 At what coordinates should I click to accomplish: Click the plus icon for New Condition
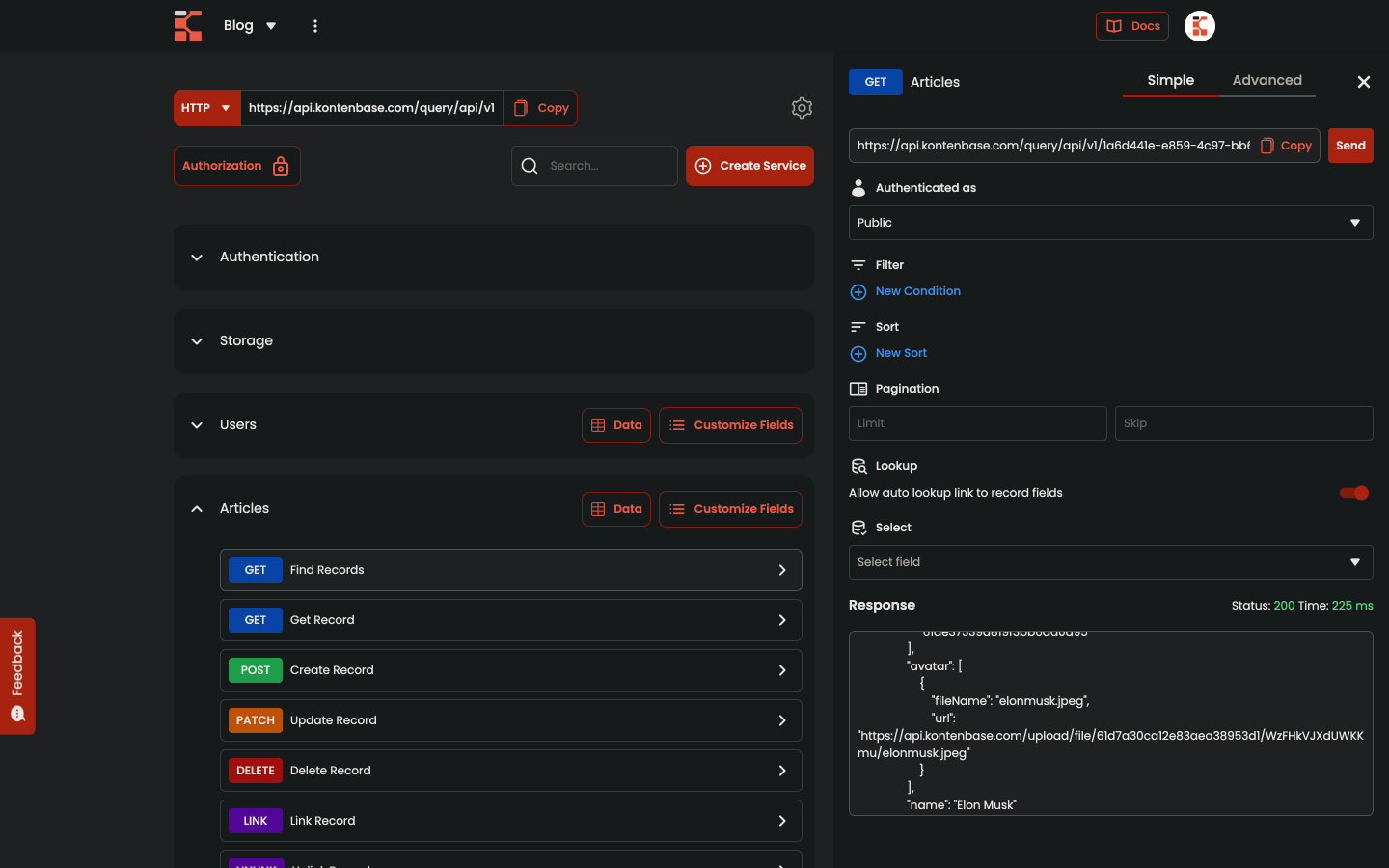click(858, 292)
